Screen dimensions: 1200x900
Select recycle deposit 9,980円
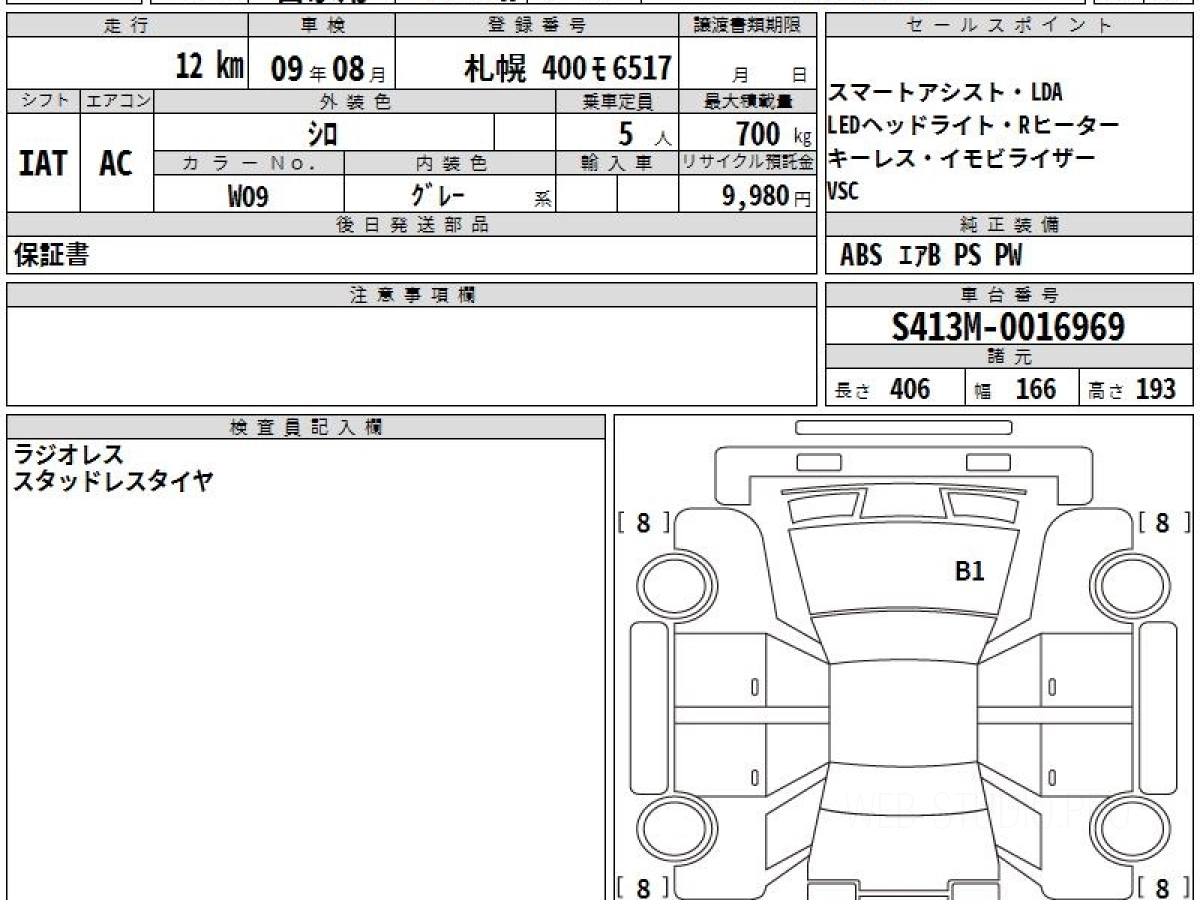pos(766,197)
